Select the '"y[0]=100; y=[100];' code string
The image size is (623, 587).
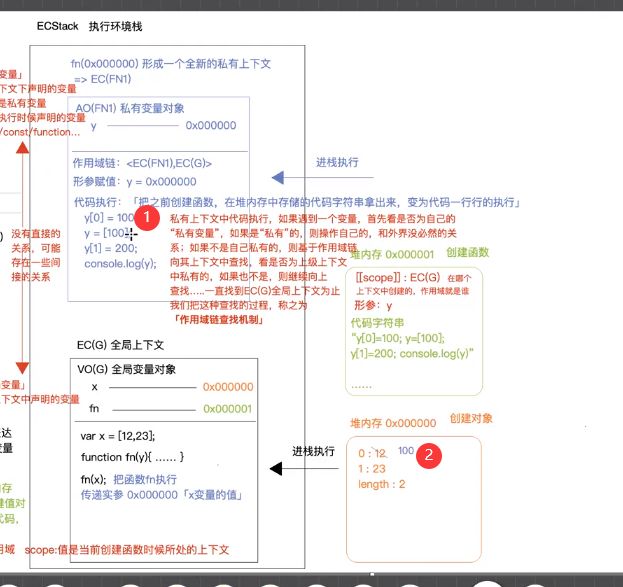(398, 338)
